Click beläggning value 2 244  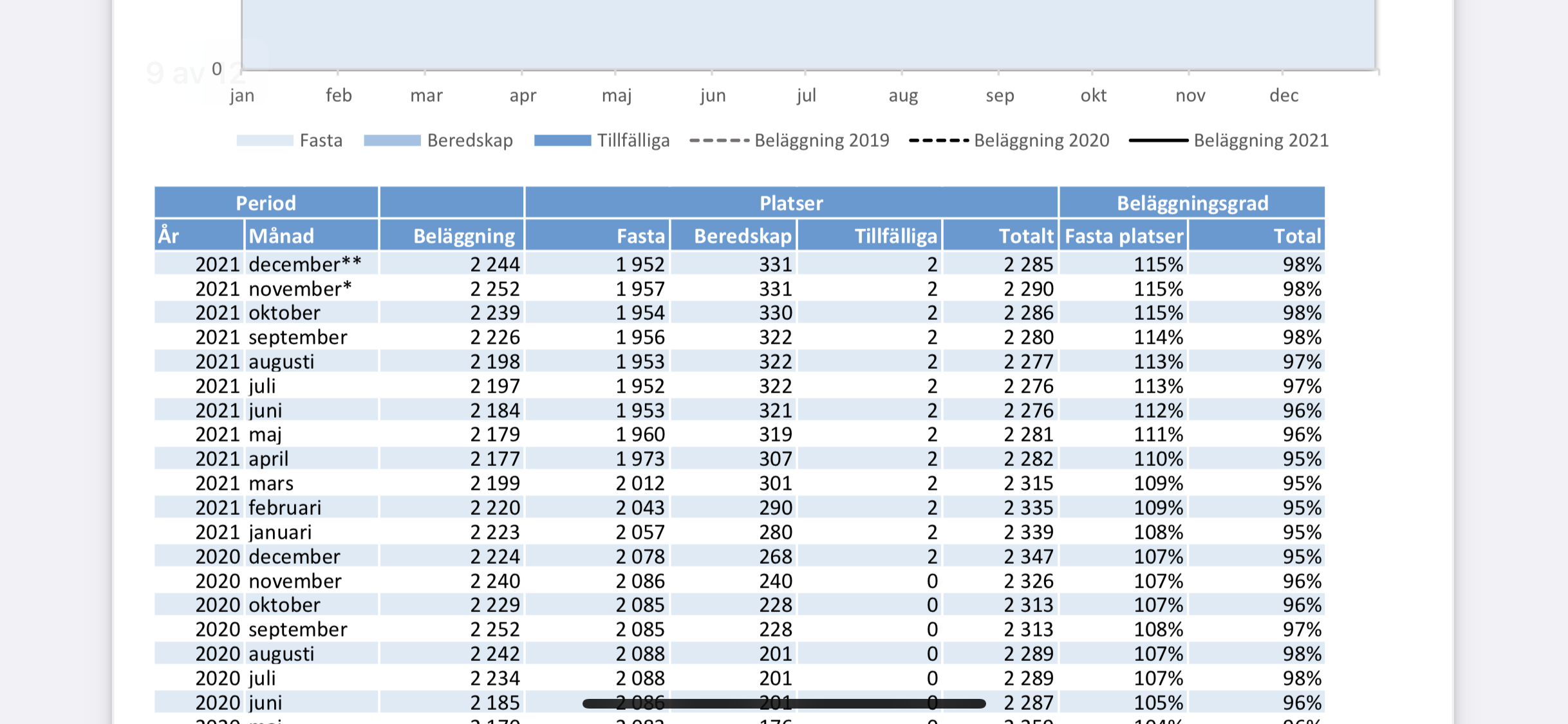[495, 264]
